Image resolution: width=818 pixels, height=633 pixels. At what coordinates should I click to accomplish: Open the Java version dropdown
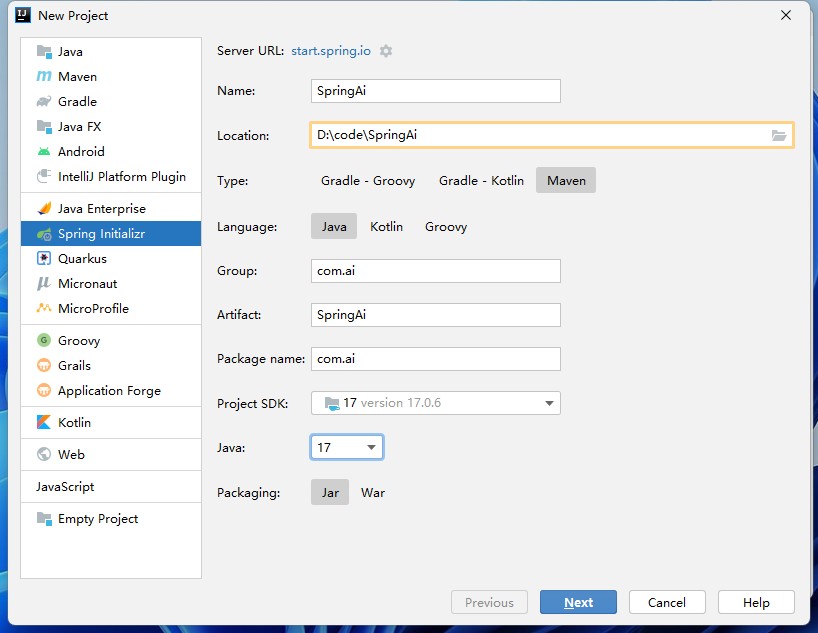coord(347,447)
